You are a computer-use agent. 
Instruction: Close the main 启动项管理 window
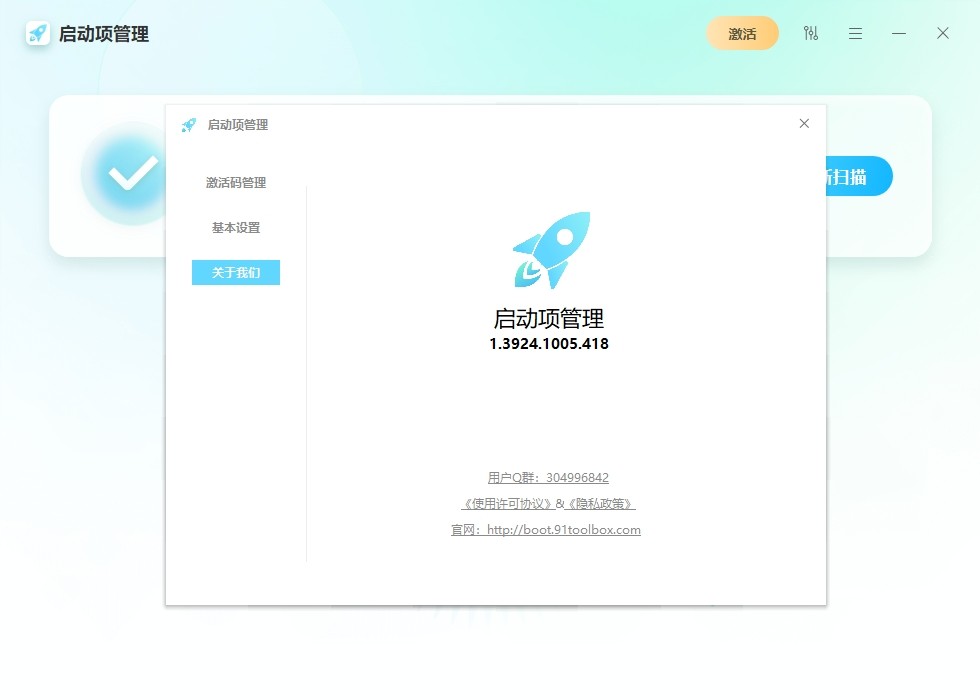point(943,33)
